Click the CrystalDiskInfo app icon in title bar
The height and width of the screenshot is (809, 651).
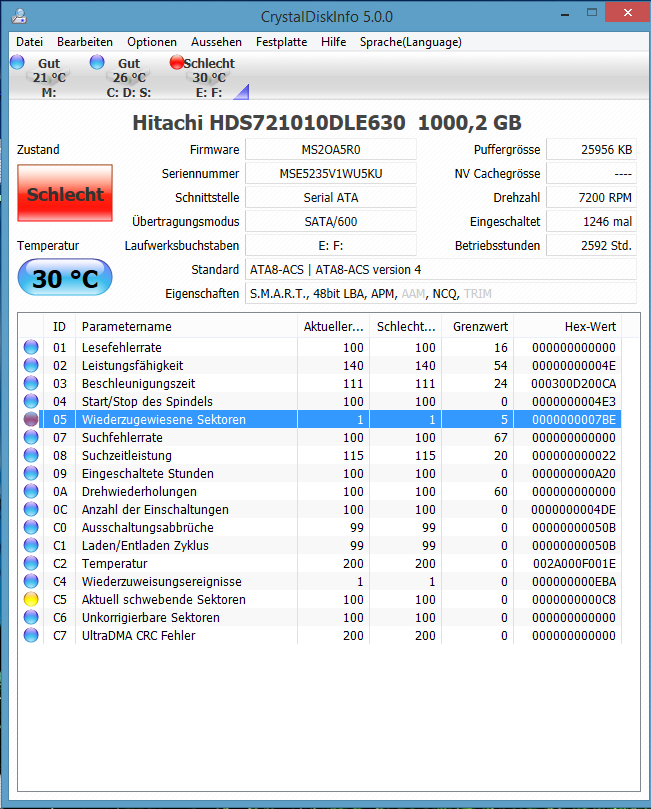(x=19, y=16)
